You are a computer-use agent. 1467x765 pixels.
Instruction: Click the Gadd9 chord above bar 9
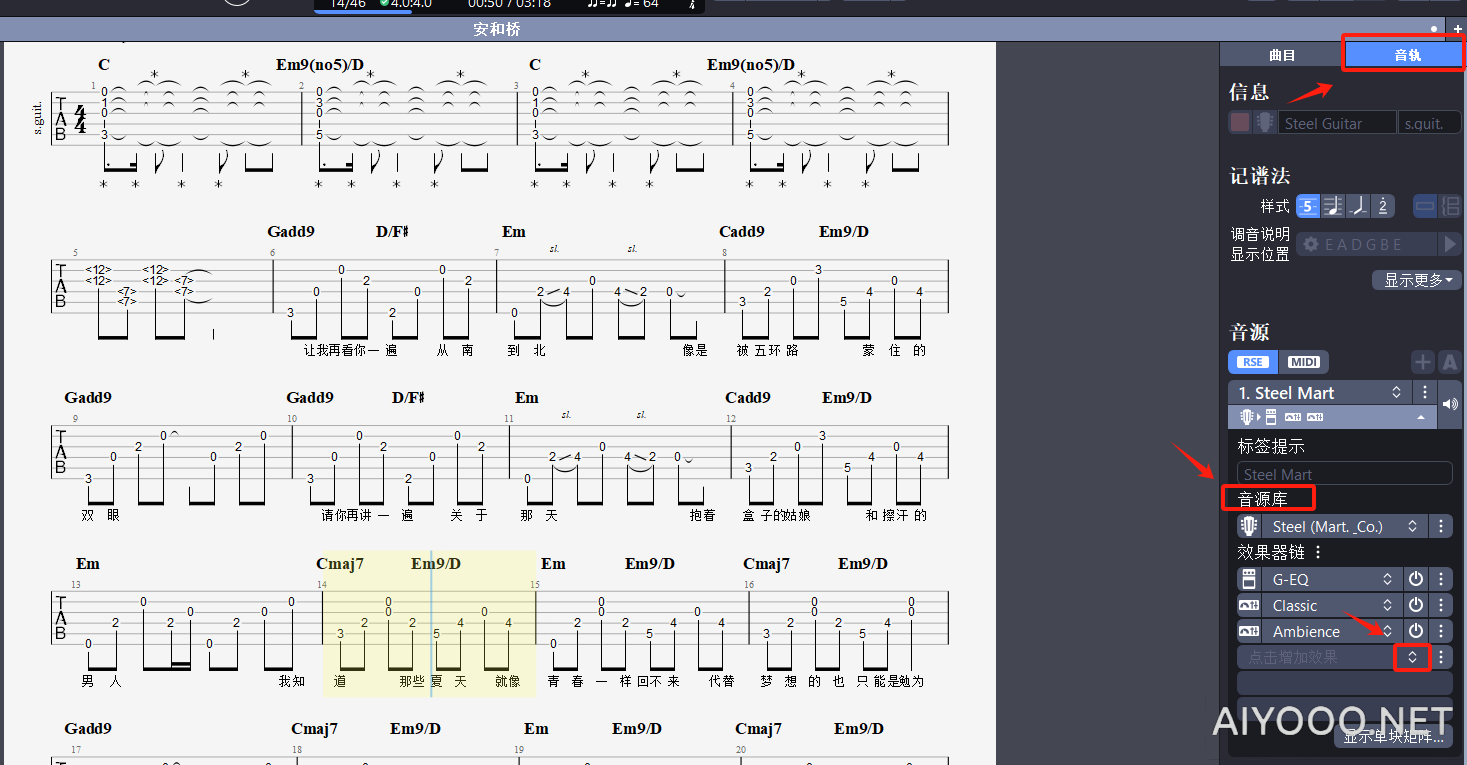(x=88, y=398)
